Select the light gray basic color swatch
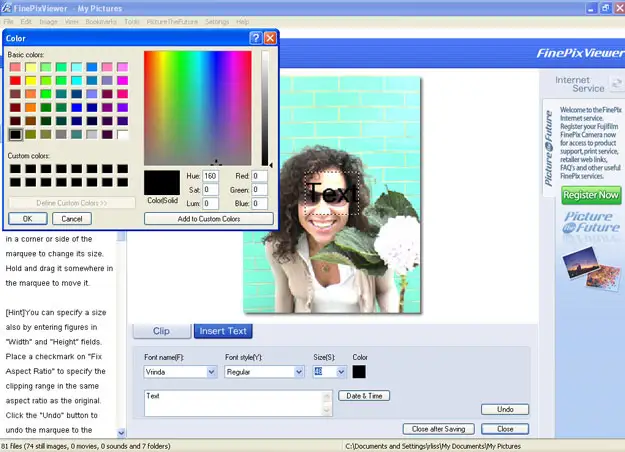 pos(92,134)
